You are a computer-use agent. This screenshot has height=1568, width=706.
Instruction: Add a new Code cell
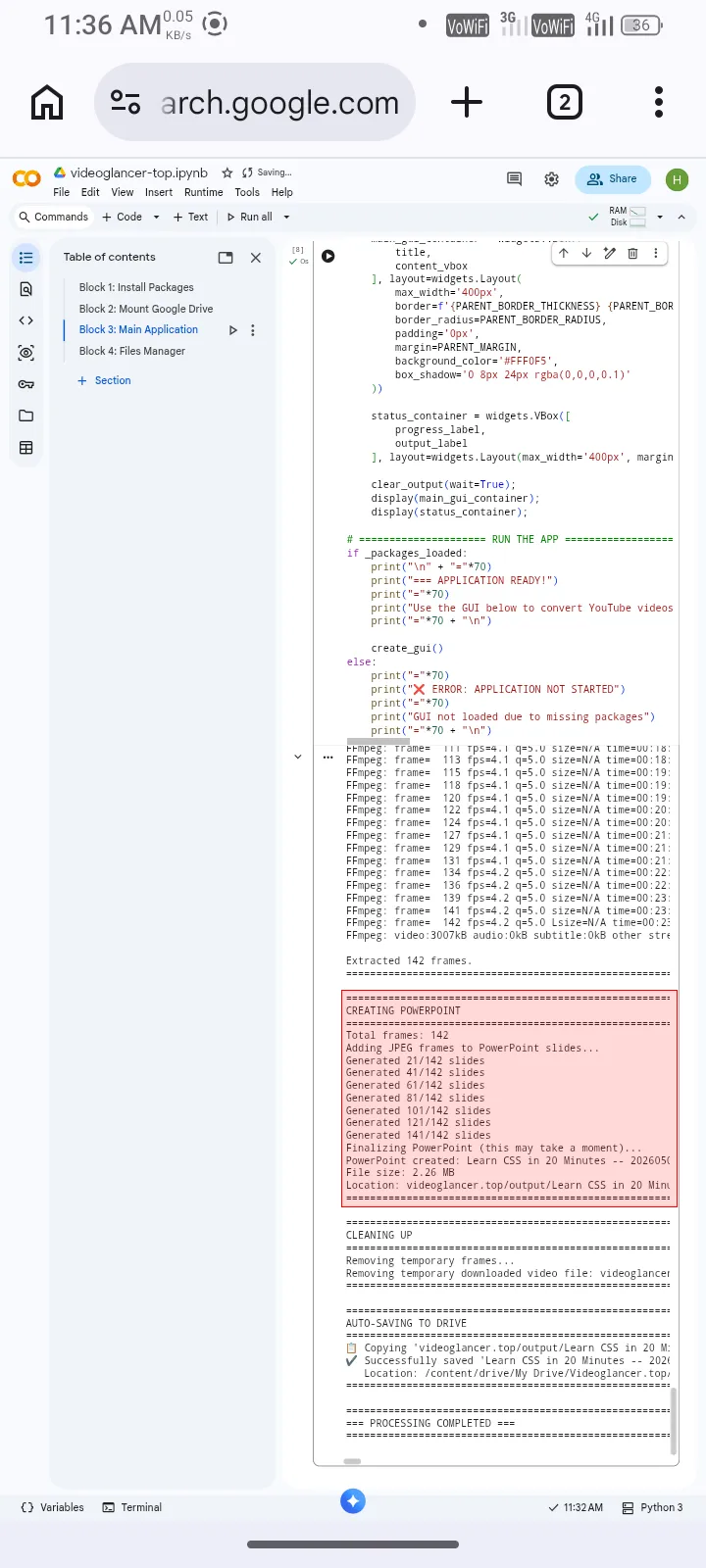123,217
